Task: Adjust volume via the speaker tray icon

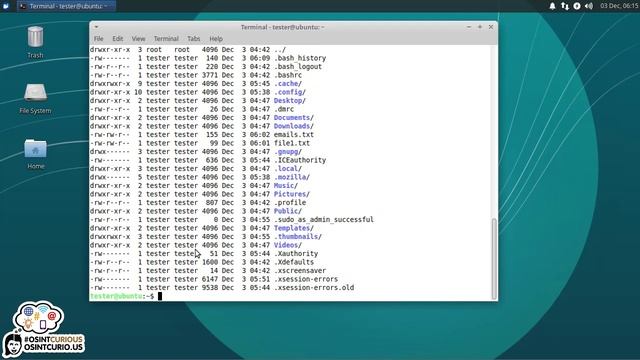Action: (x=589, y=6)
